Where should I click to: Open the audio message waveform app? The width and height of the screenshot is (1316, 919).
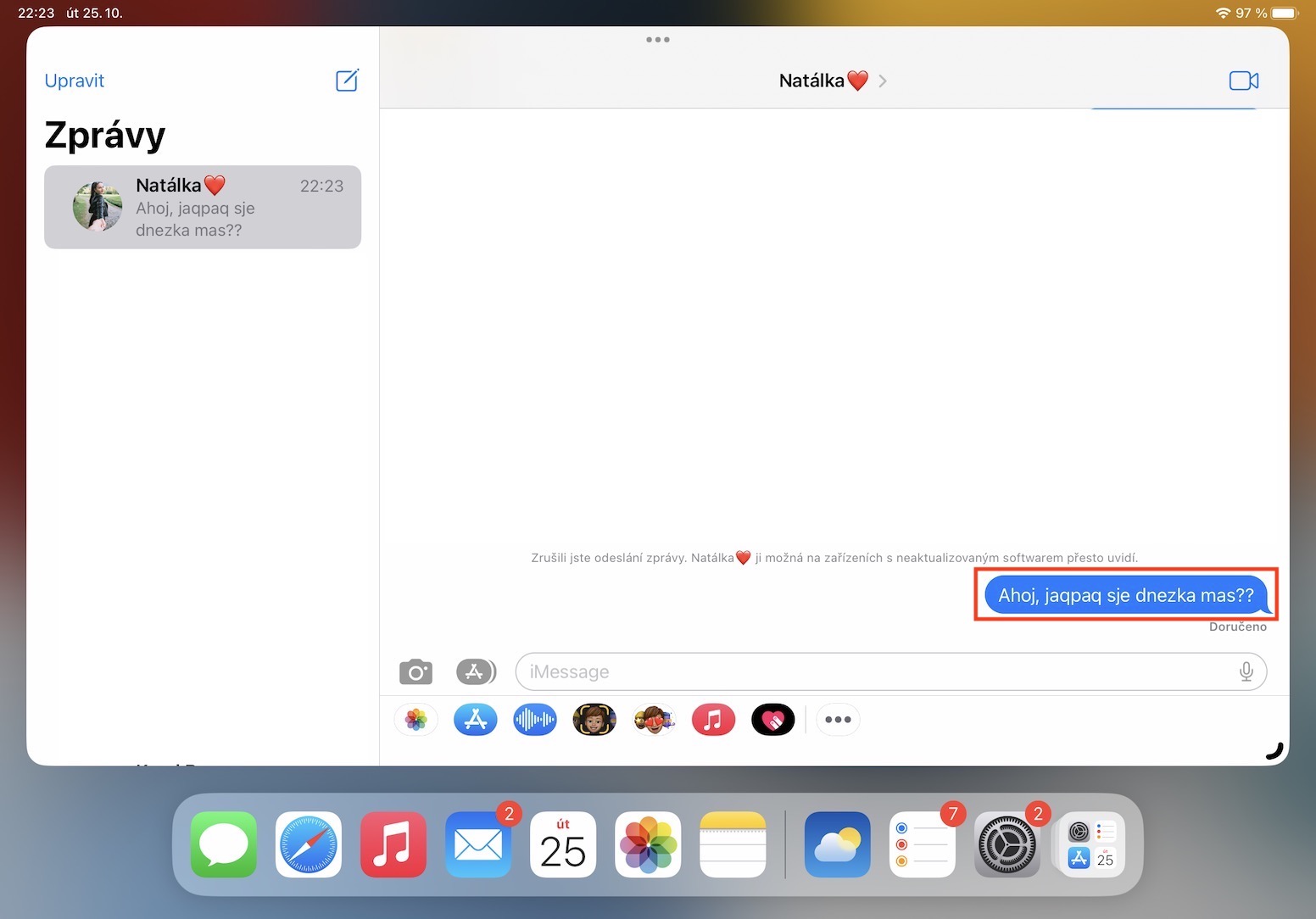tap(535, 720)
